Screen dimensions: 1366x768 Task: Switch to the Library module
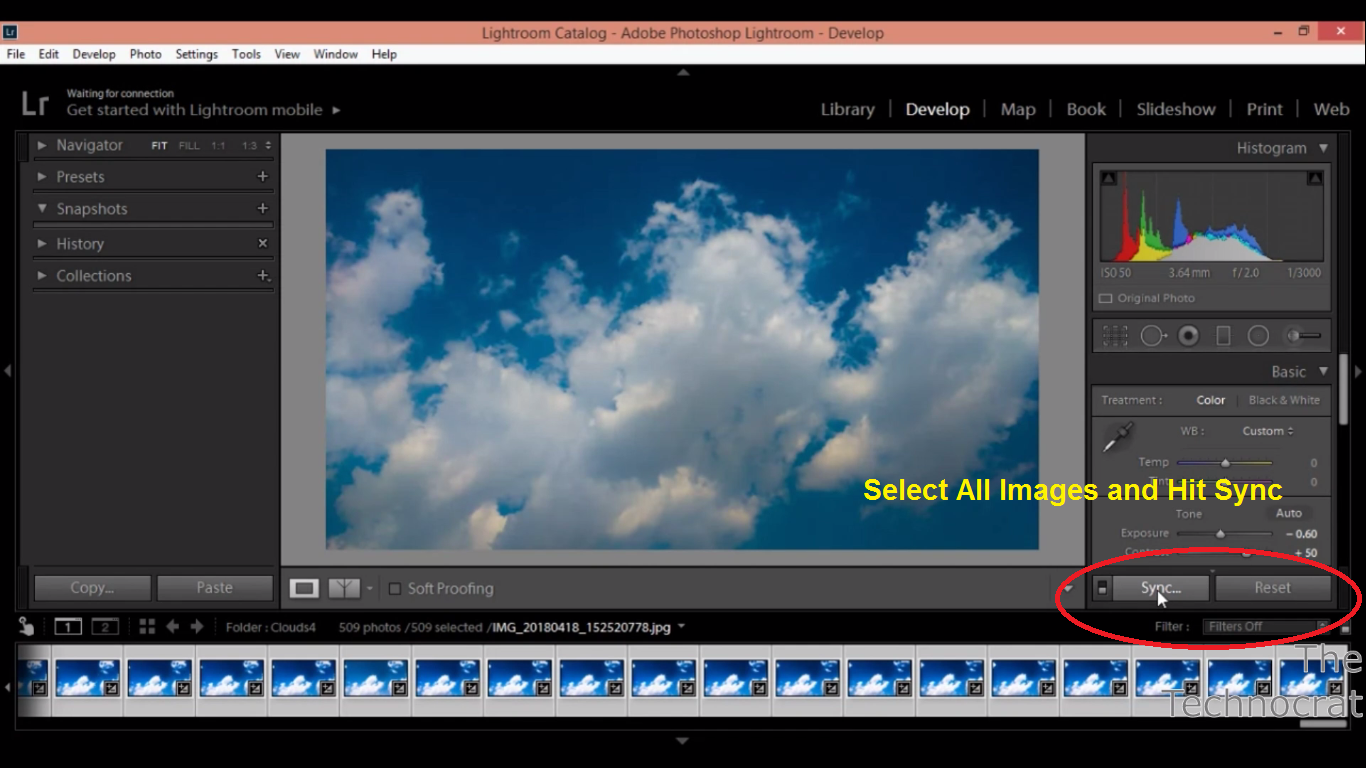coord(847,109)
